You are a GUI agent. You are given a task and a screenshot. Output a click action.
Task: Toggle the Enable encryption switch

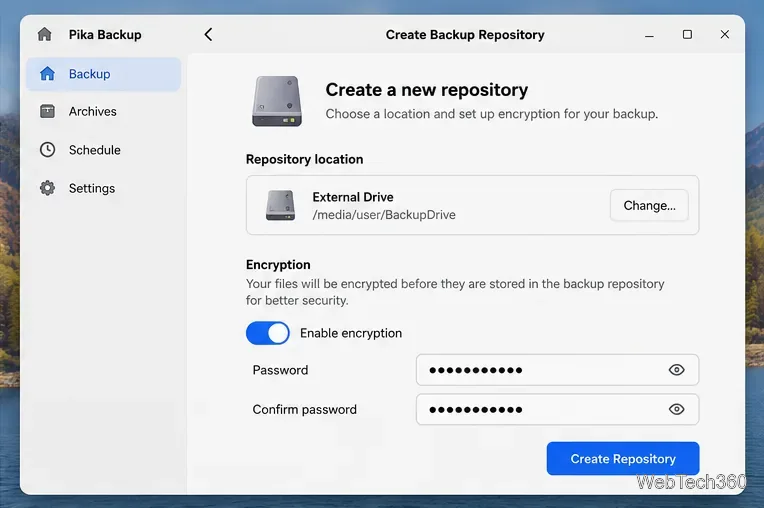point(267,333)
